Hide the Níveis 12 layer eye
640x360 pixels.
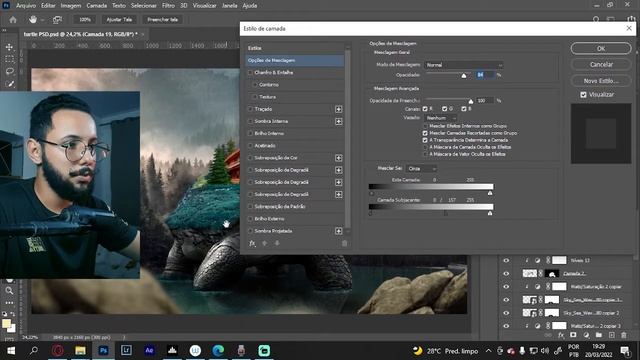click(506, 260)
